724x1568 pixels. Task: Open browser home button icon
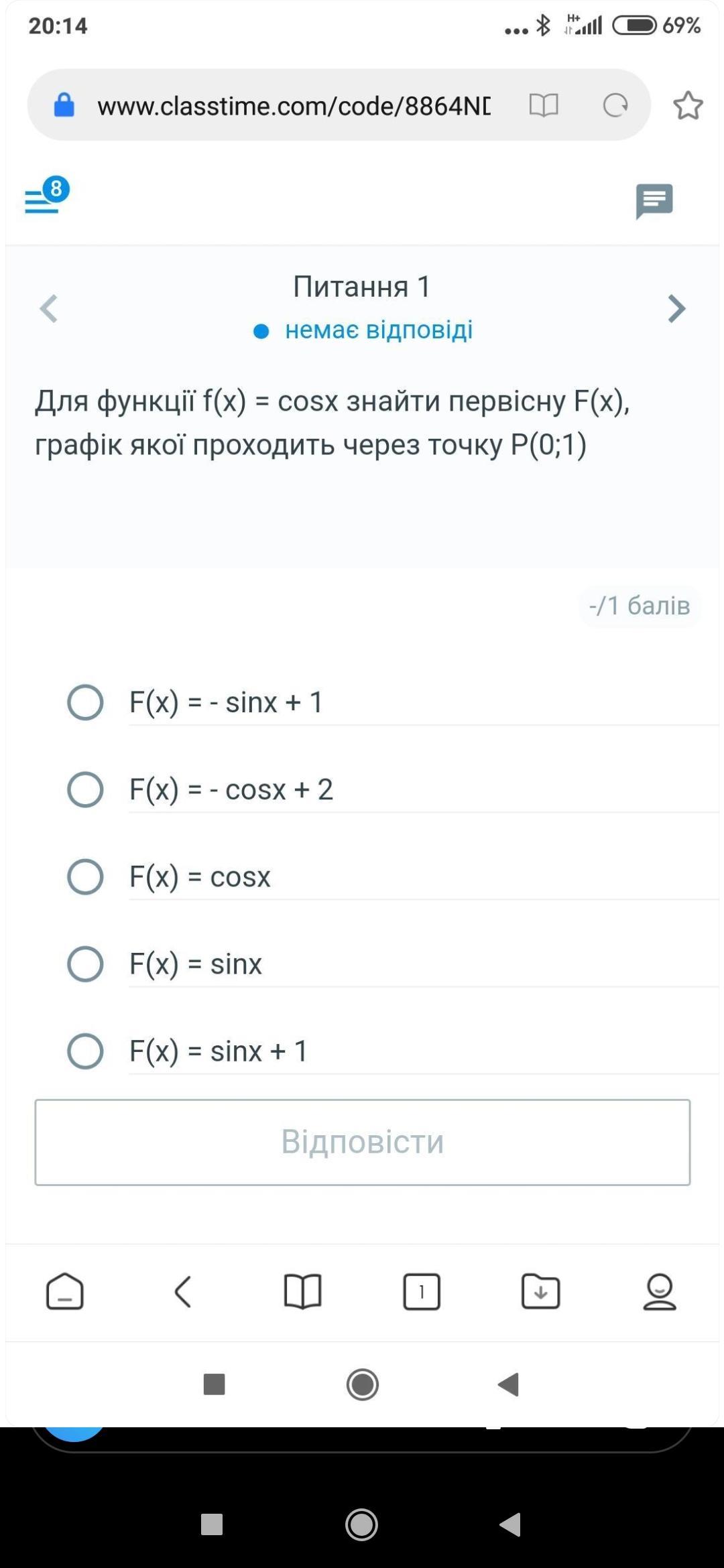(x=65, y=1291)
